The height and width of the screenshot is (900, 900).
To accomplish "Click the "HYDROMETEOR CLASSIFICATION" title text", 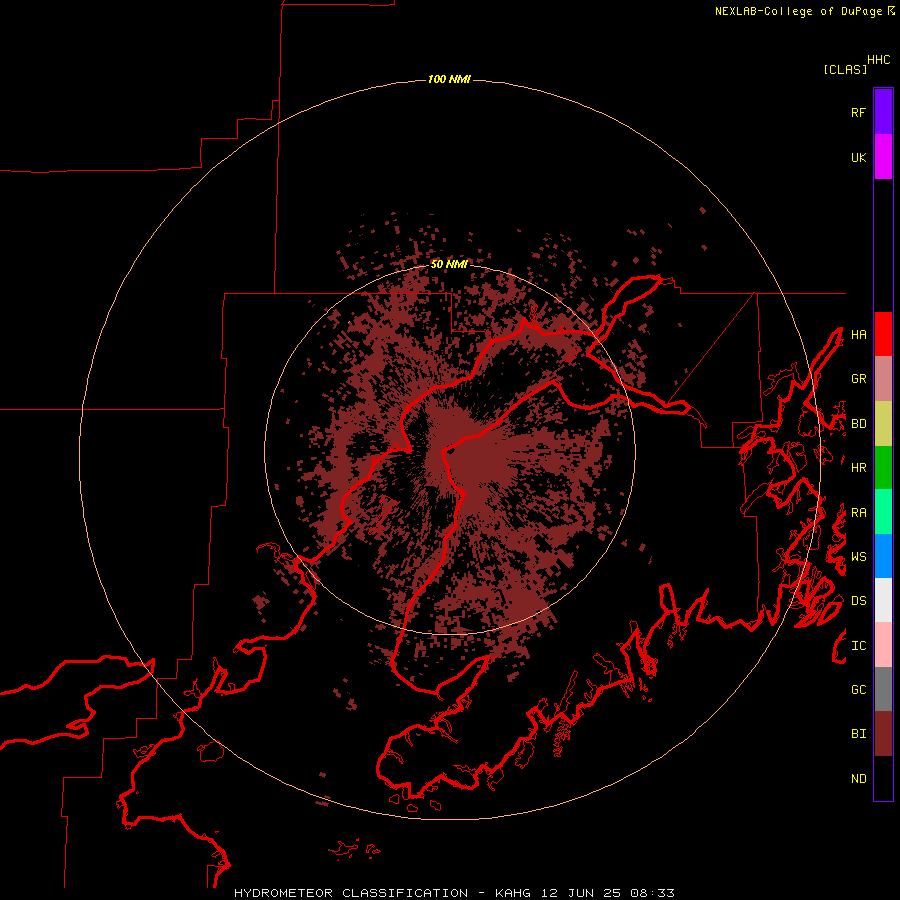I will point(351,893).
